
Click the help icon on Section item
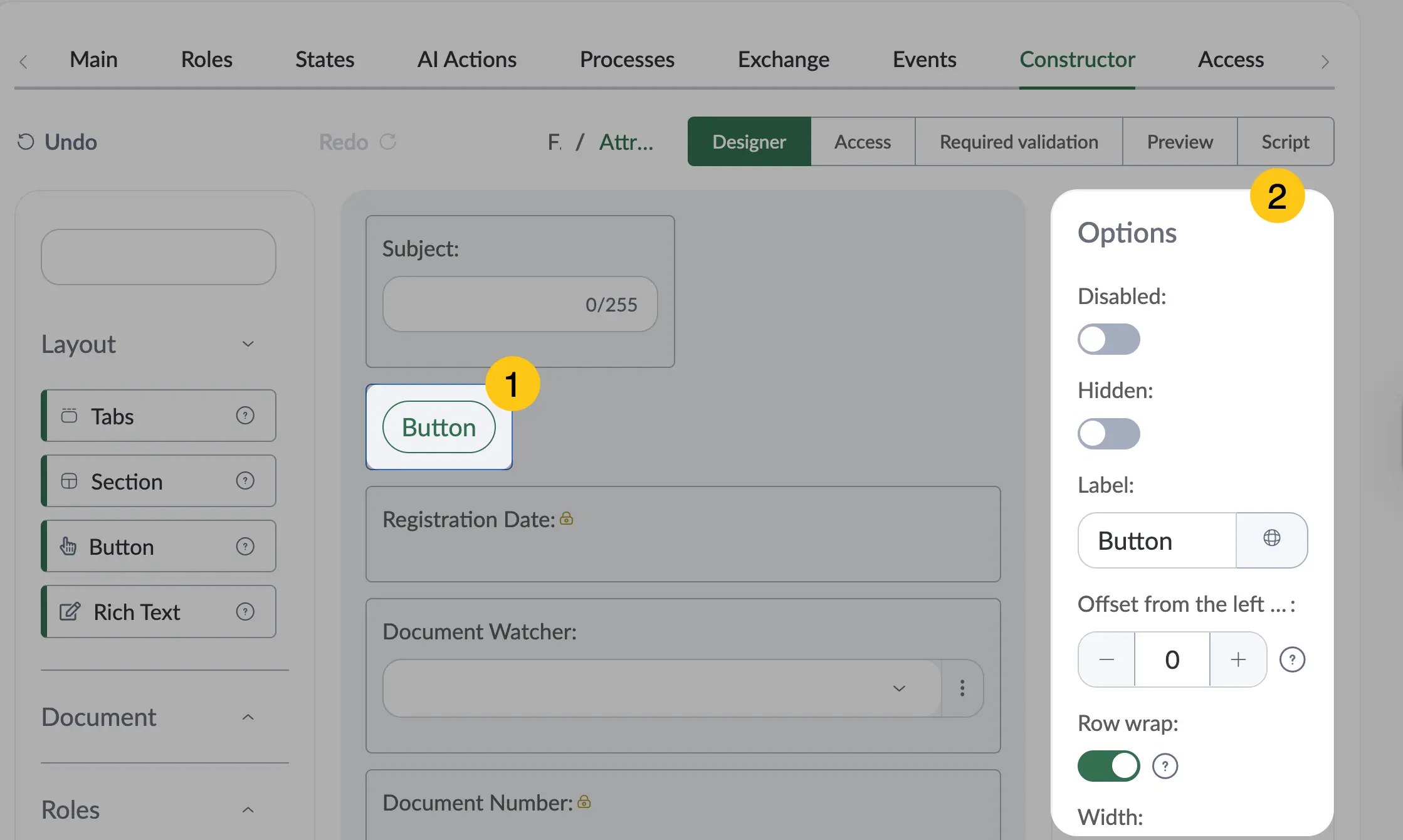click(245, 481)
